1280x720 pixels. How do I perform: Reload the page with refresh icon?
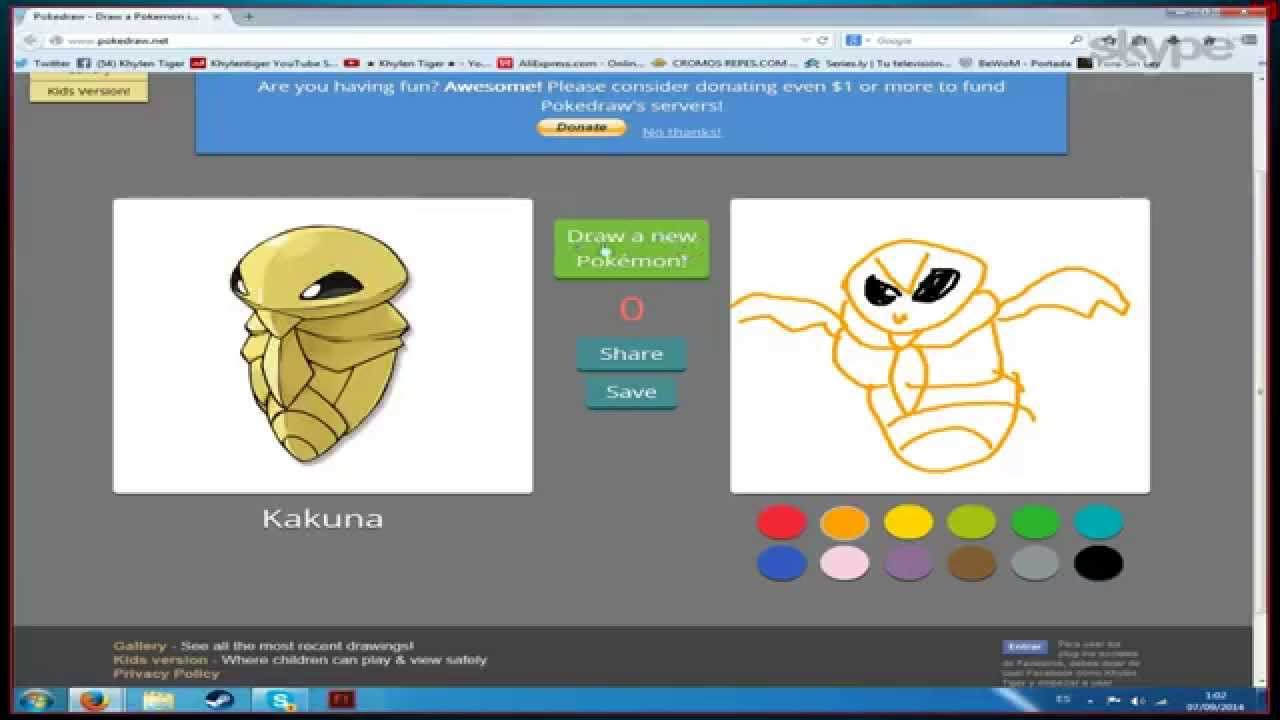pos(823,41)
